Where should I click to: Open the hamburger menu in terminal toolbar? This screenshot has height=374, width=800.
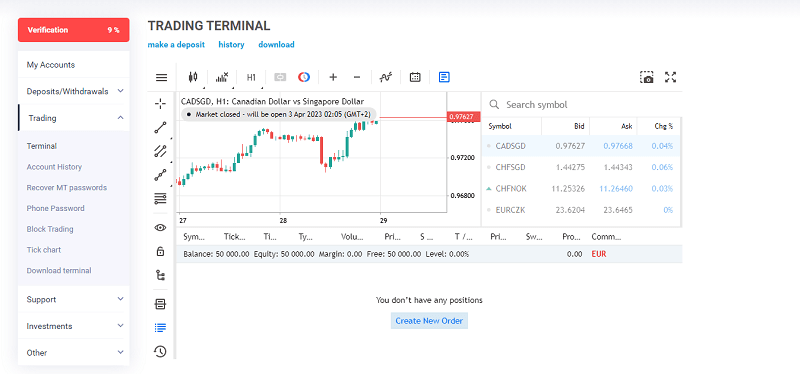[x=161, y=78]
